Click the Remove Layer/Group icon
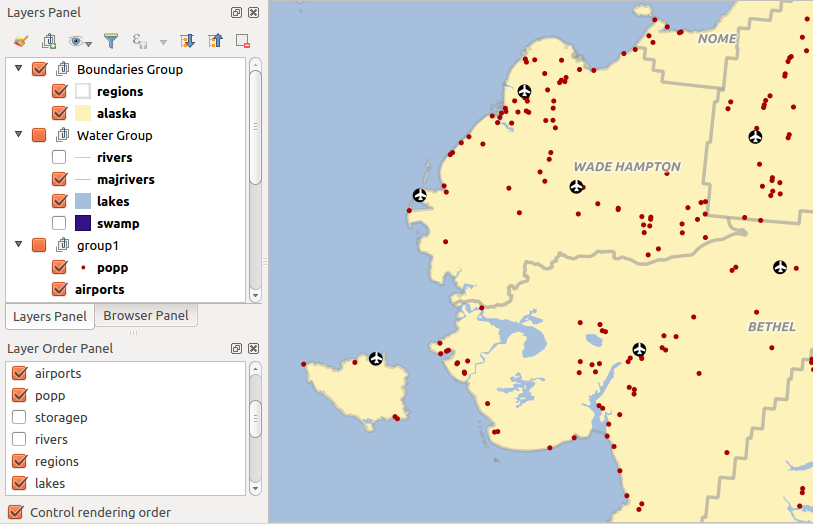 243,41
